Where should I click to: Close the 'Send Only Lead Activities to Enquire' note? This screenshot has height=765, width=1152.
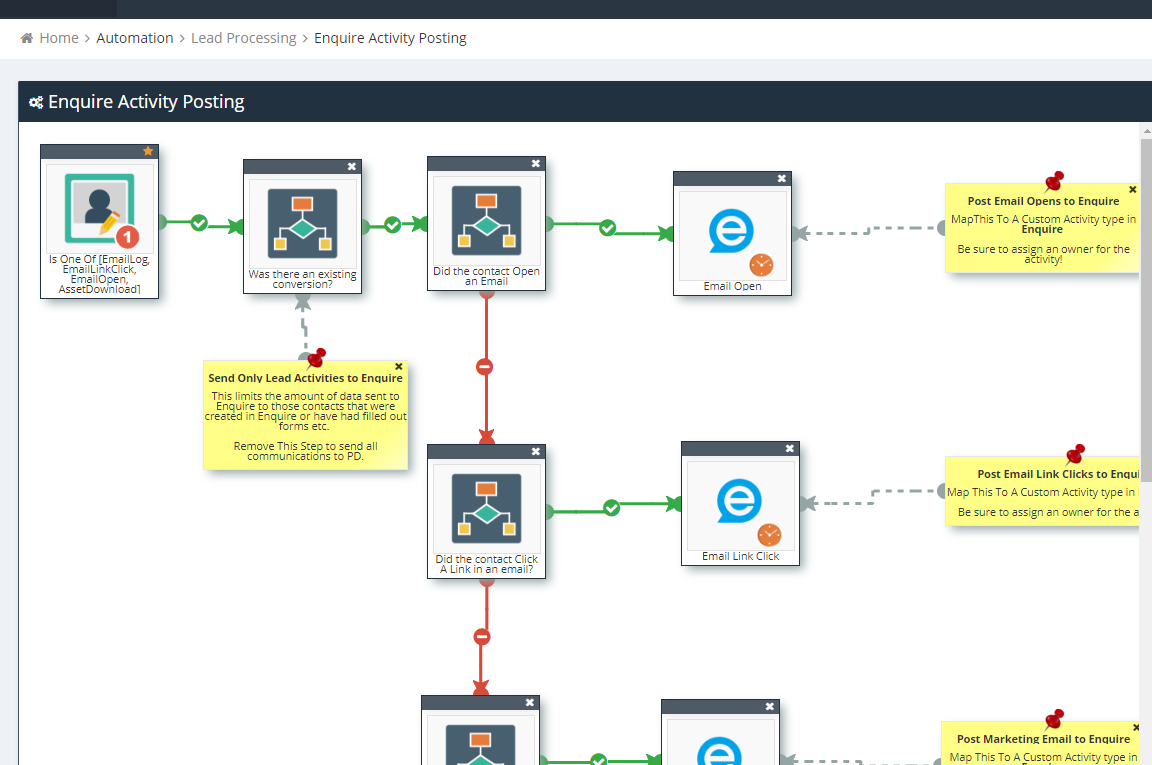click(x=399, y=367)
